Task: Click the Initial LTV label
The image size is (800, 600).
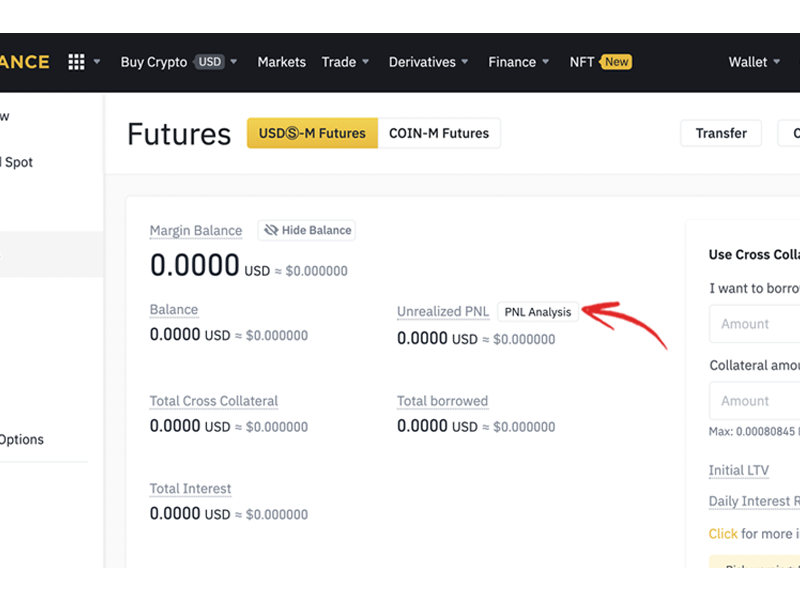Action: 739,470
